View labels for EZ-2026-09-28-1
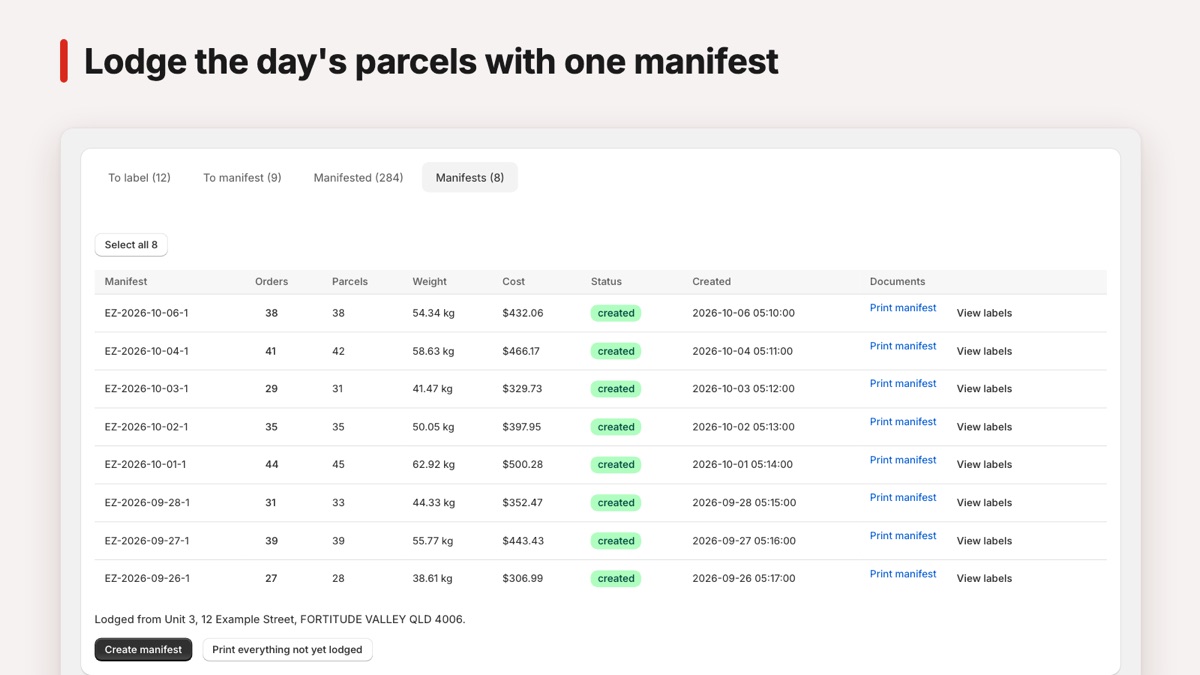Viewport: 1200px width, 675px height. coord(984,503)
